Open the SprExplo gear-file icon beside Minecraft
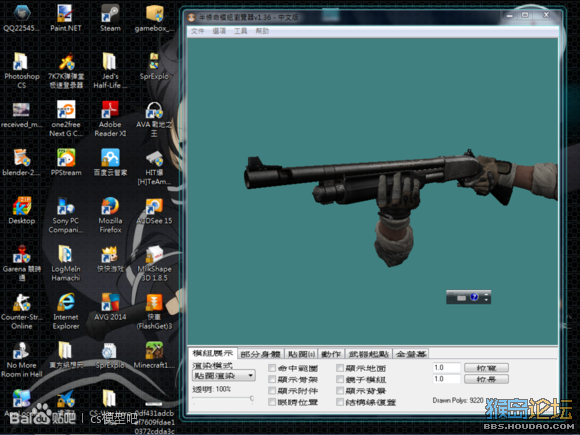 pyautogui.click(x=110, y=354)
